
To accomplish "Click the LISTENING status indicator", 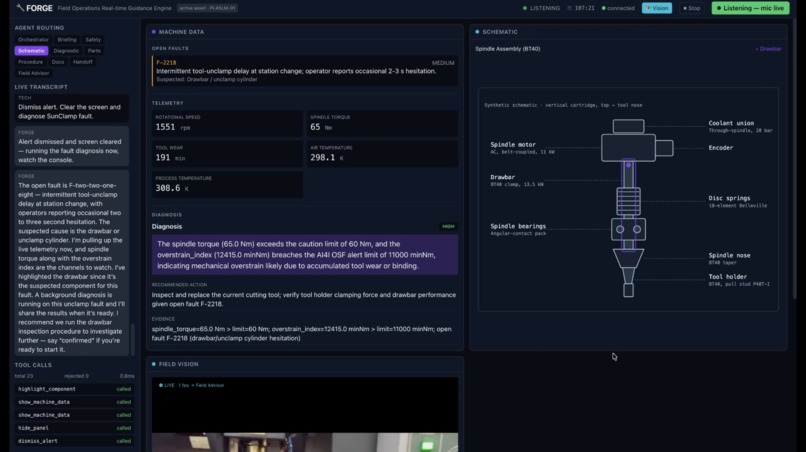I will [x=541, y=8].
